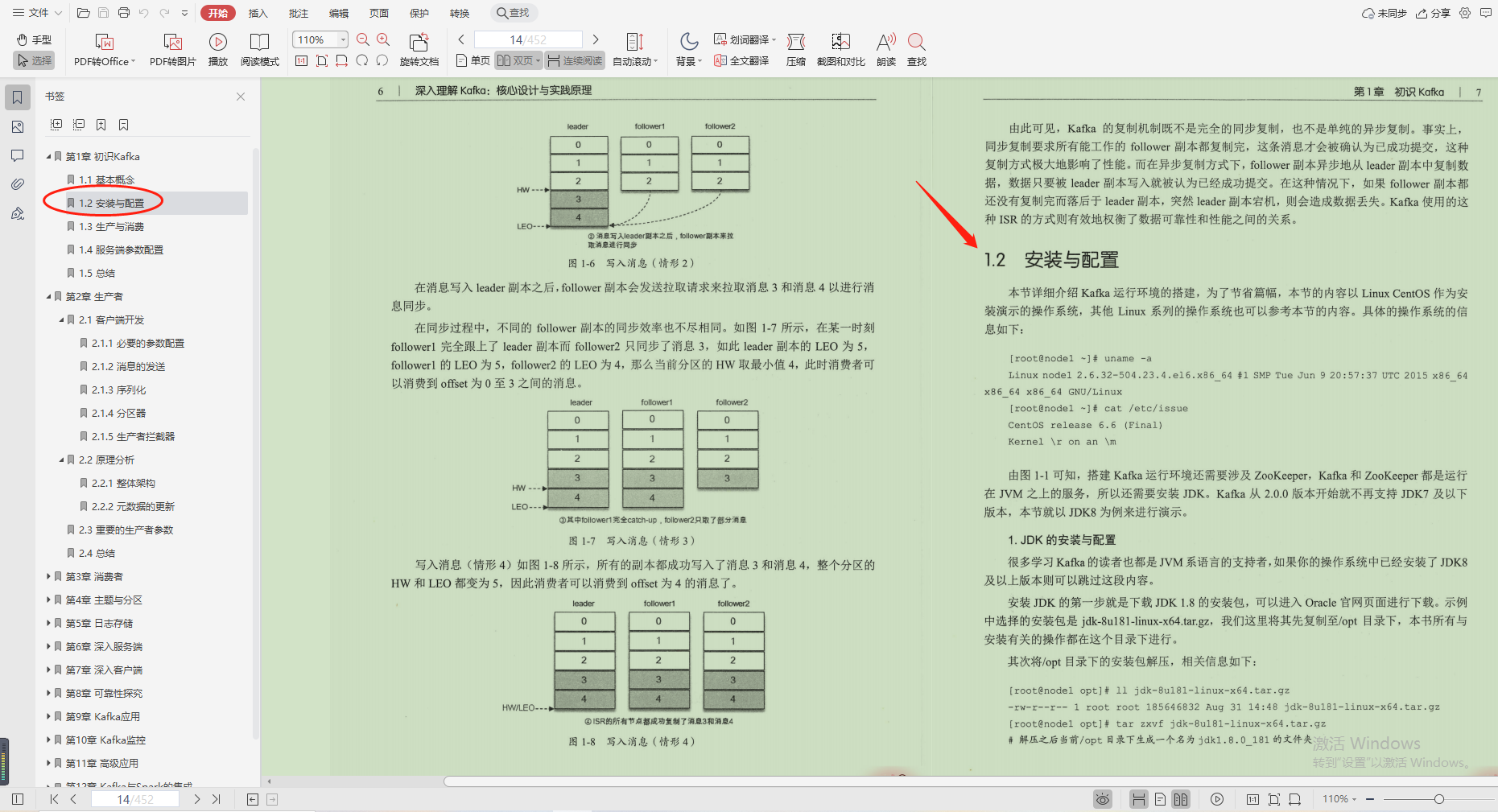
Task: Open the 截图和对比 screenshot tool
Action: coord(840,50)
